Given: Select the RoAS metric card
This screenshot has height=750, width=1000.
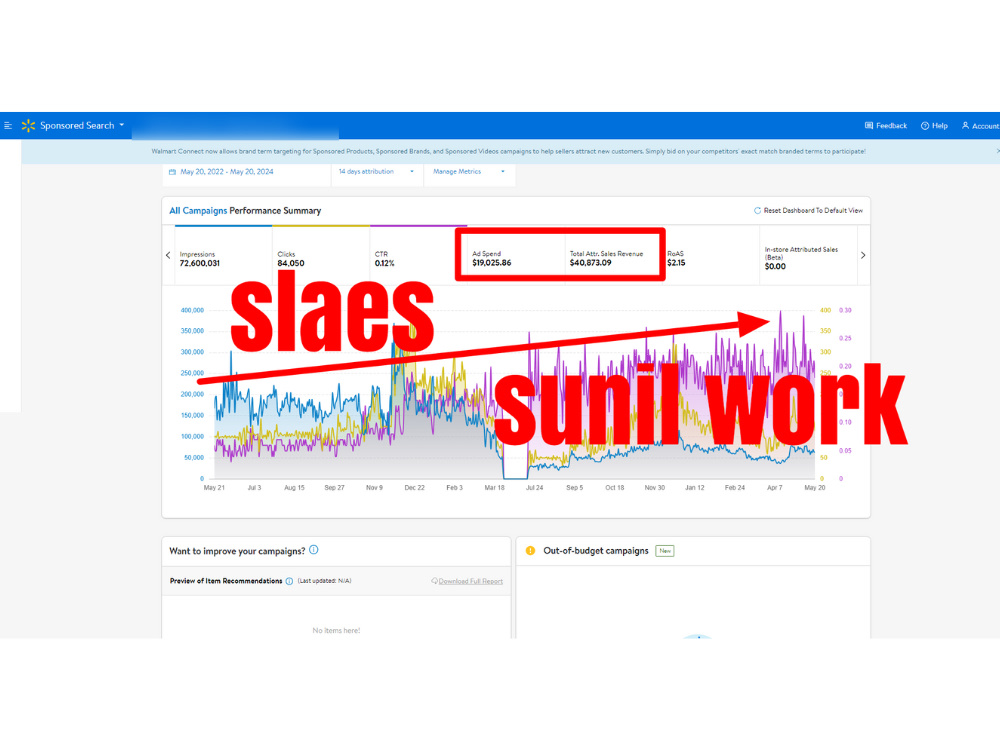Looking at the screenshot, I should click(711, 255).
